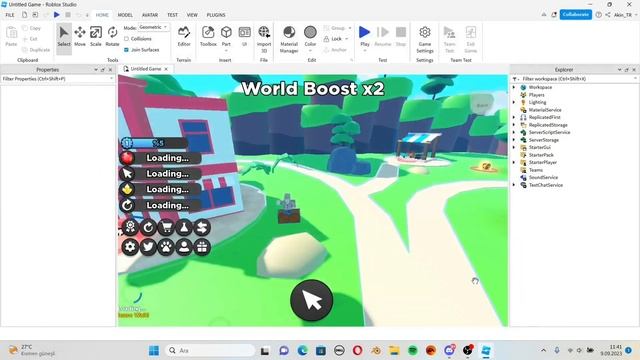Open the Terrain Editor
Screen dimensions: 640x360
[x=184, y=36]
